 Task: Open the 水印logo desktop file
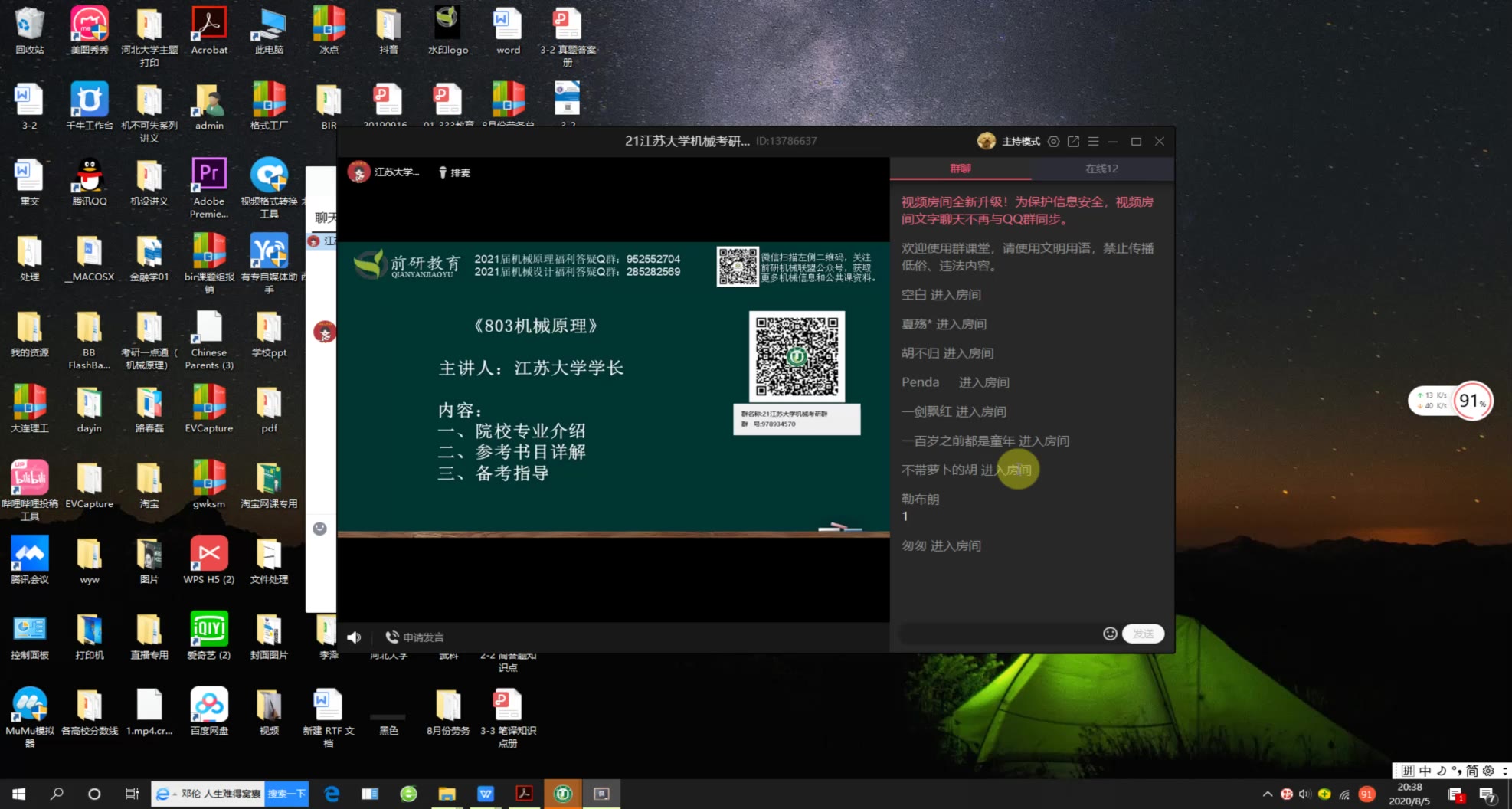(x=448, y=31)
